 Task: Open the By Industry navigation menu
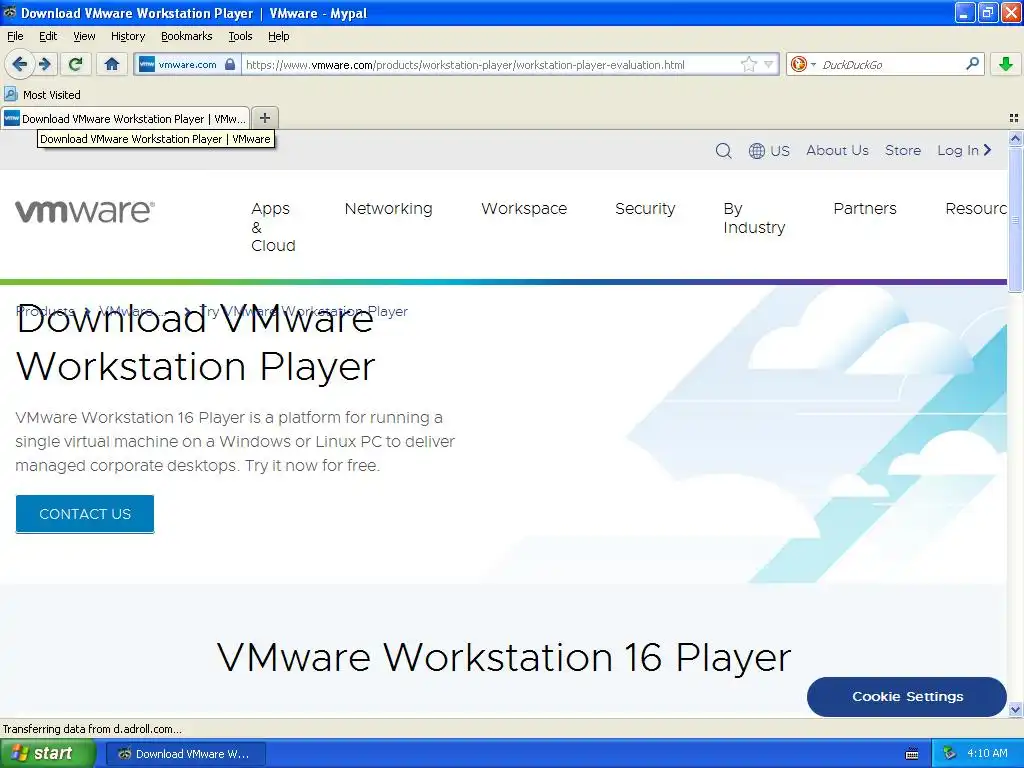click(x=754, y=217)
